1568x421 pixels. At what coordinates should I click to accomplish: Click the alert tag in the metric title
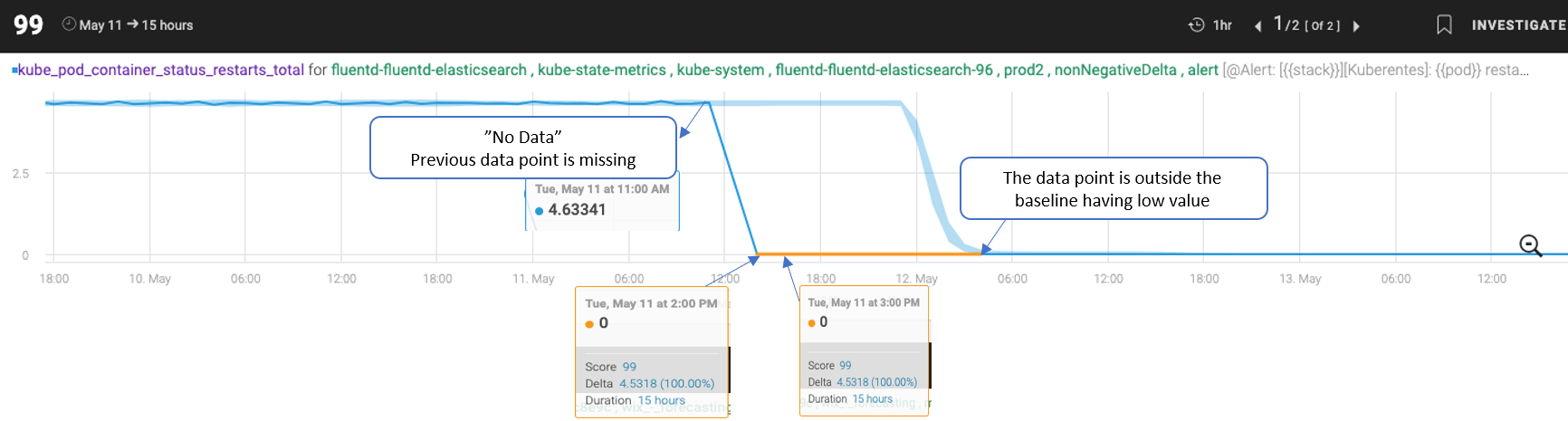1203,70
